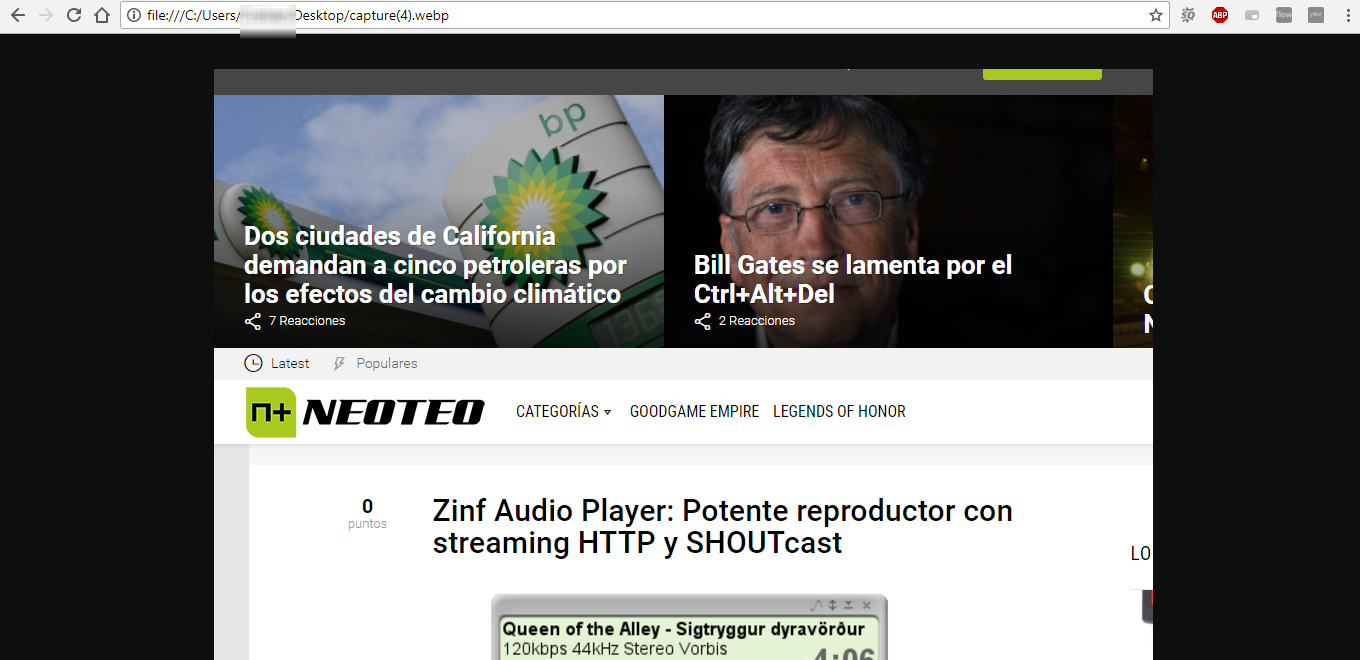Image resolution: width=1360 pixels, height=660 pixels.
Task: Click the up-down arrows icon on Zinf player
Action: coord(832,605)
